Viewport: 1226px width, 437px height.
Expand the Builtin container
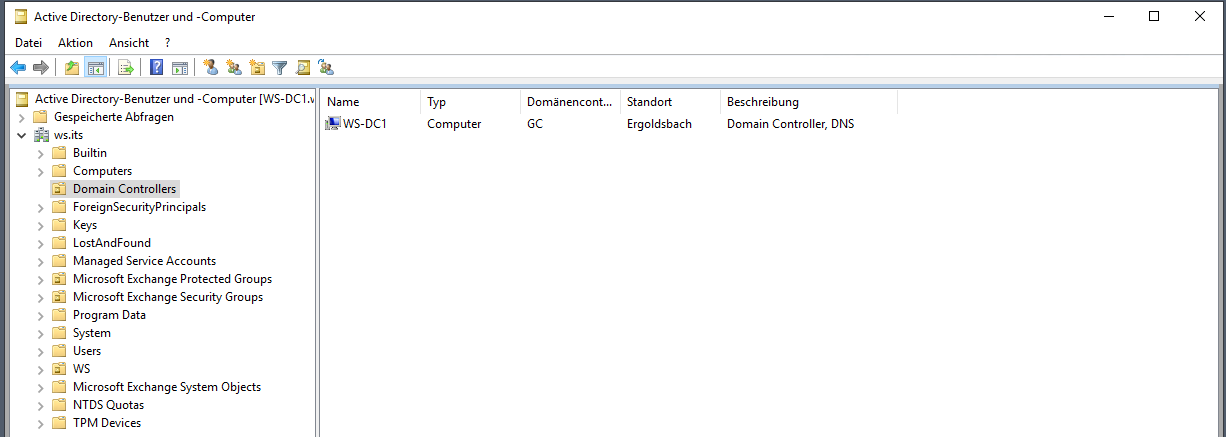tap(40, 153)
